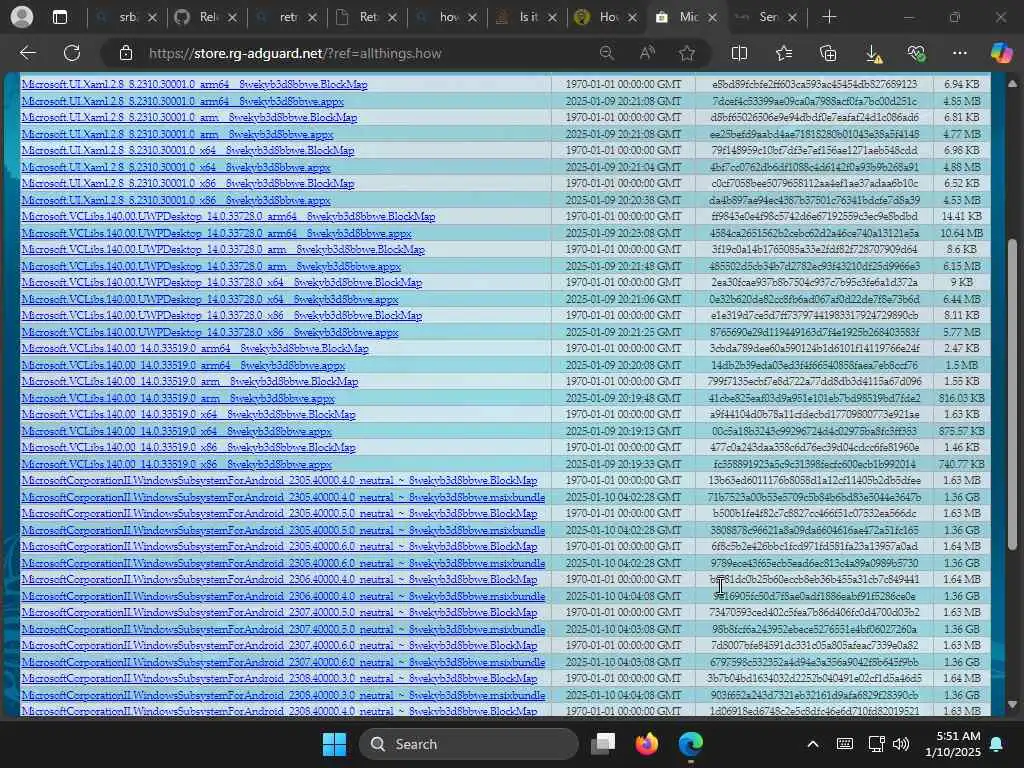The width and height of the screenshot is (1024, 768).
Task: Download WindowsSubsystemForAndroid 2306.40000.4.0 msixbundle
Action: click(x=283, y=596)
